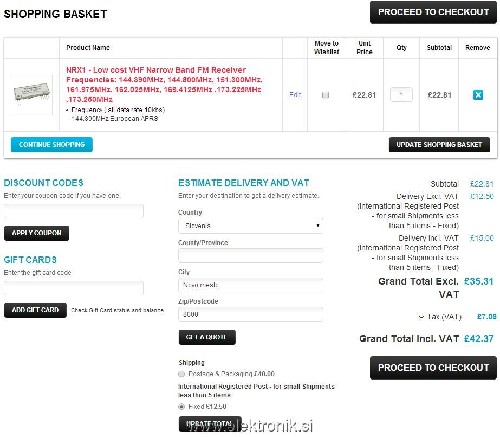The height and width of the screenshot is (437, 500).
Task: Focus the quantity field for NRX1
Action: click(x=401, y=95)
